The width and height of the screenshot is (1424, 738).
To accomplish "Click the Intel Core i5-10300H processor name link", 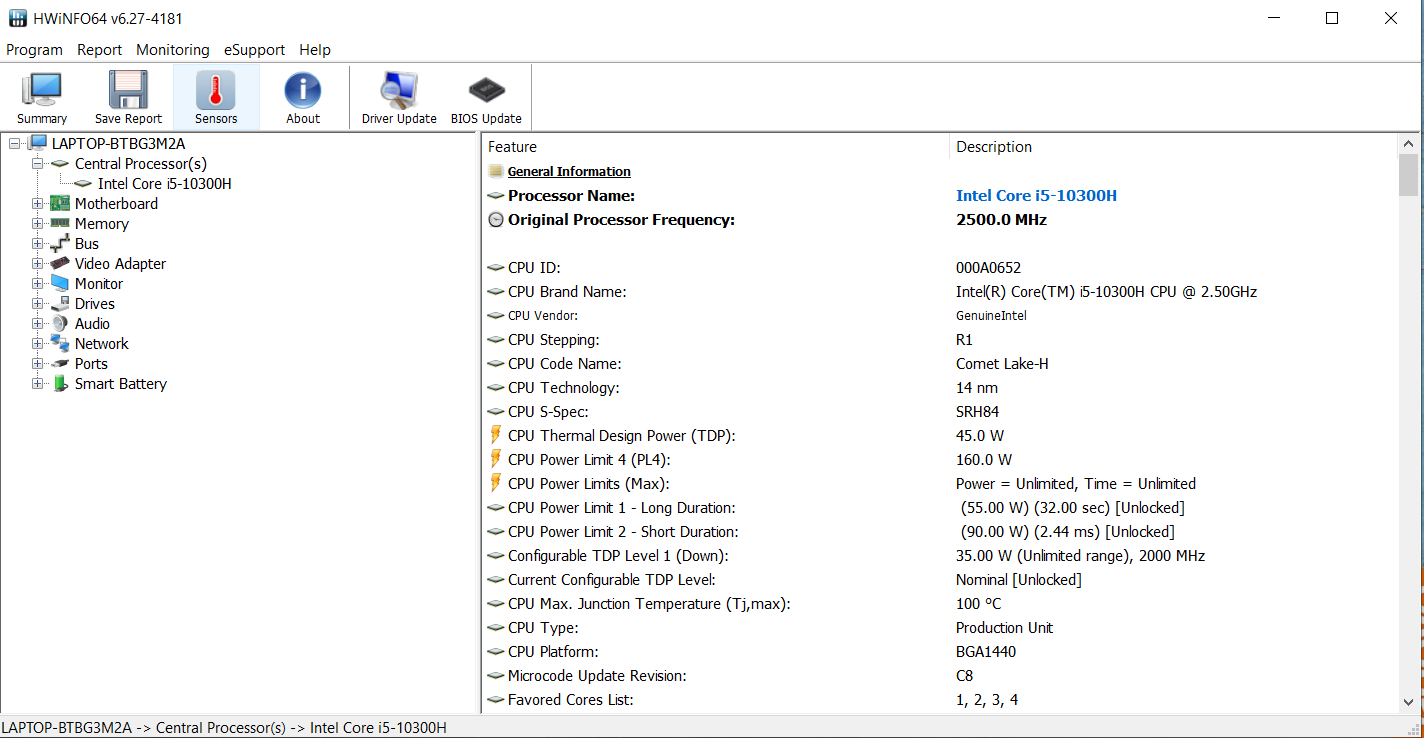I will 1036,196.
